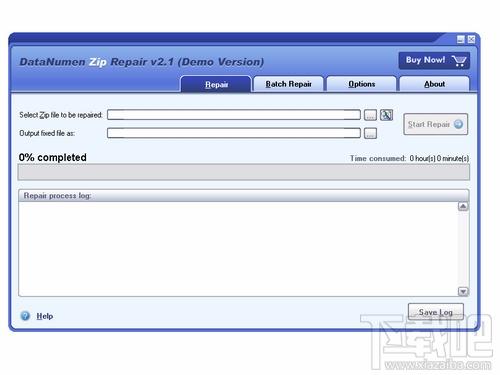
Task: Switch to the Batch Repair tab
Action: pos(289,84)
